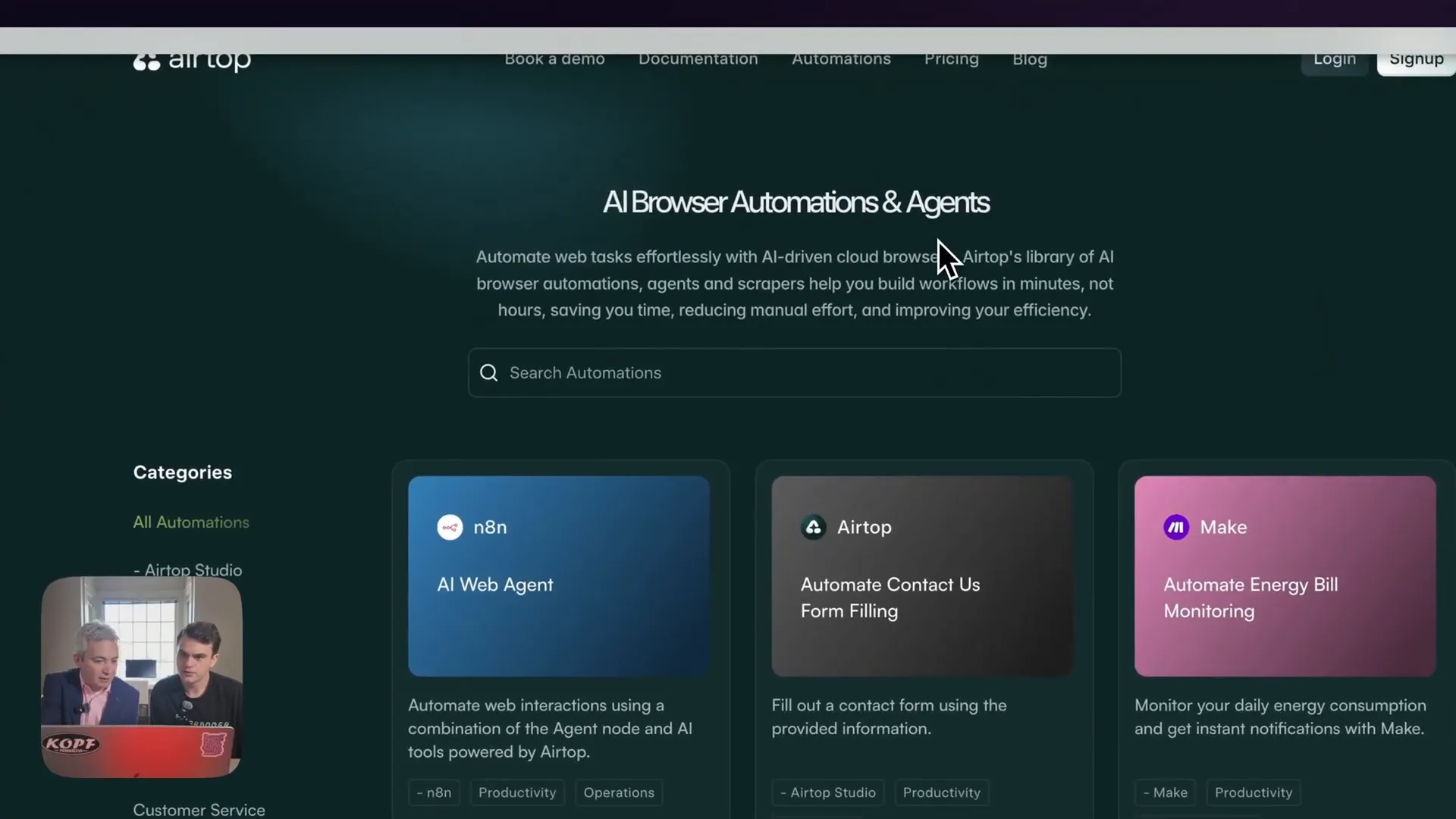Click the Categories sidebar heading
Image resolution: width=1456 pixels, height=819 pixels.
point(183,472)
